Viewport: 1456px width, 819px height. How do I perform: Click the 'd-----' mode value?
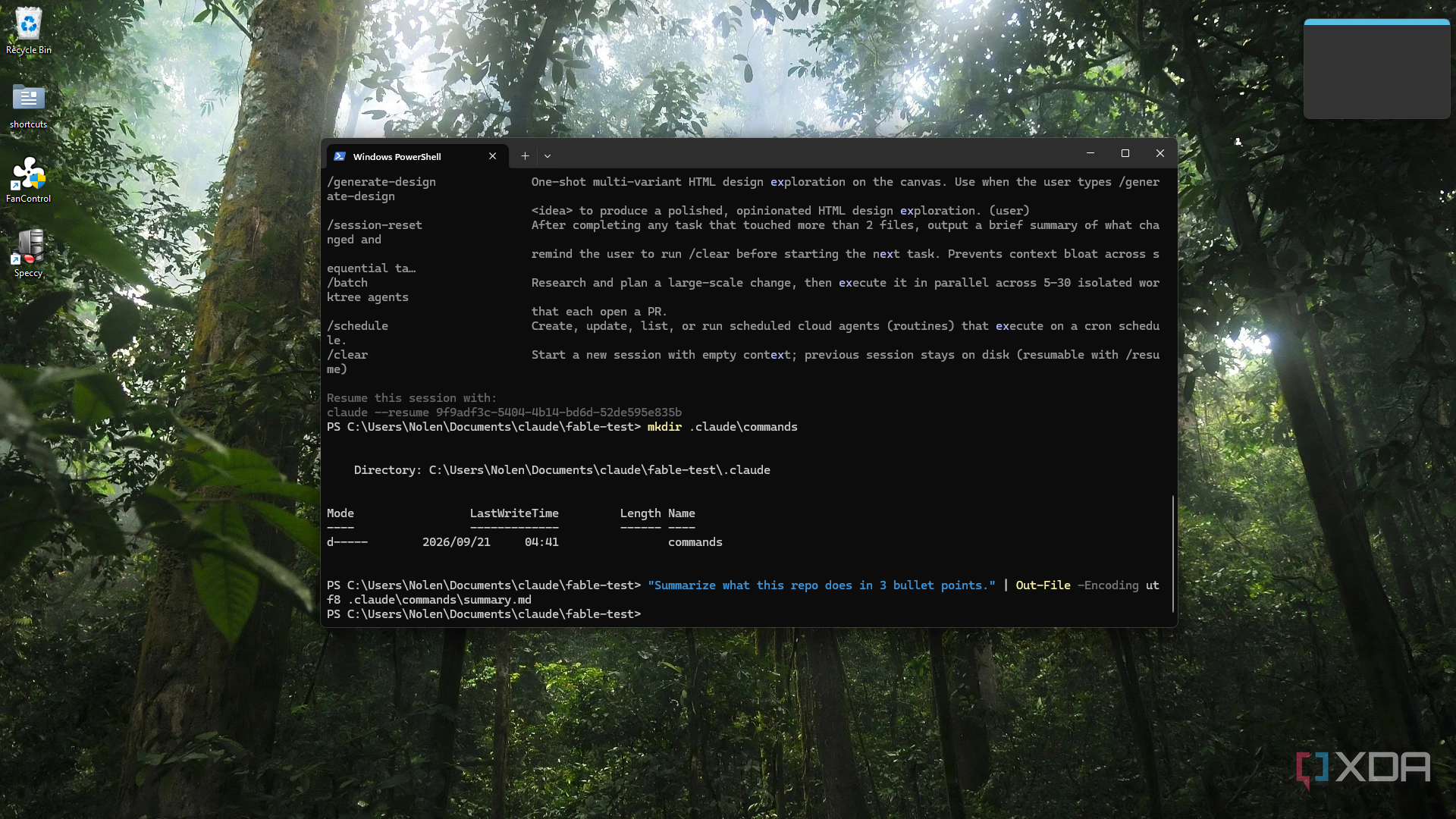click(x=347, y=542)
